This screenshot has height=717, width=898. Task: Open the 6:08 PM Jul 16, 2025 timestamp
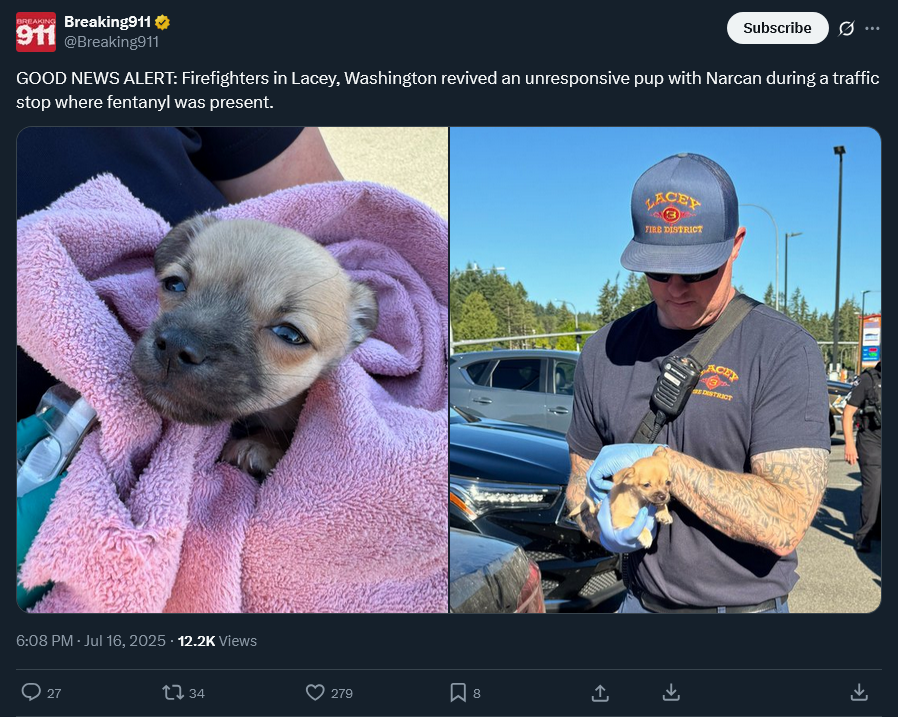[x=90, y=640]
